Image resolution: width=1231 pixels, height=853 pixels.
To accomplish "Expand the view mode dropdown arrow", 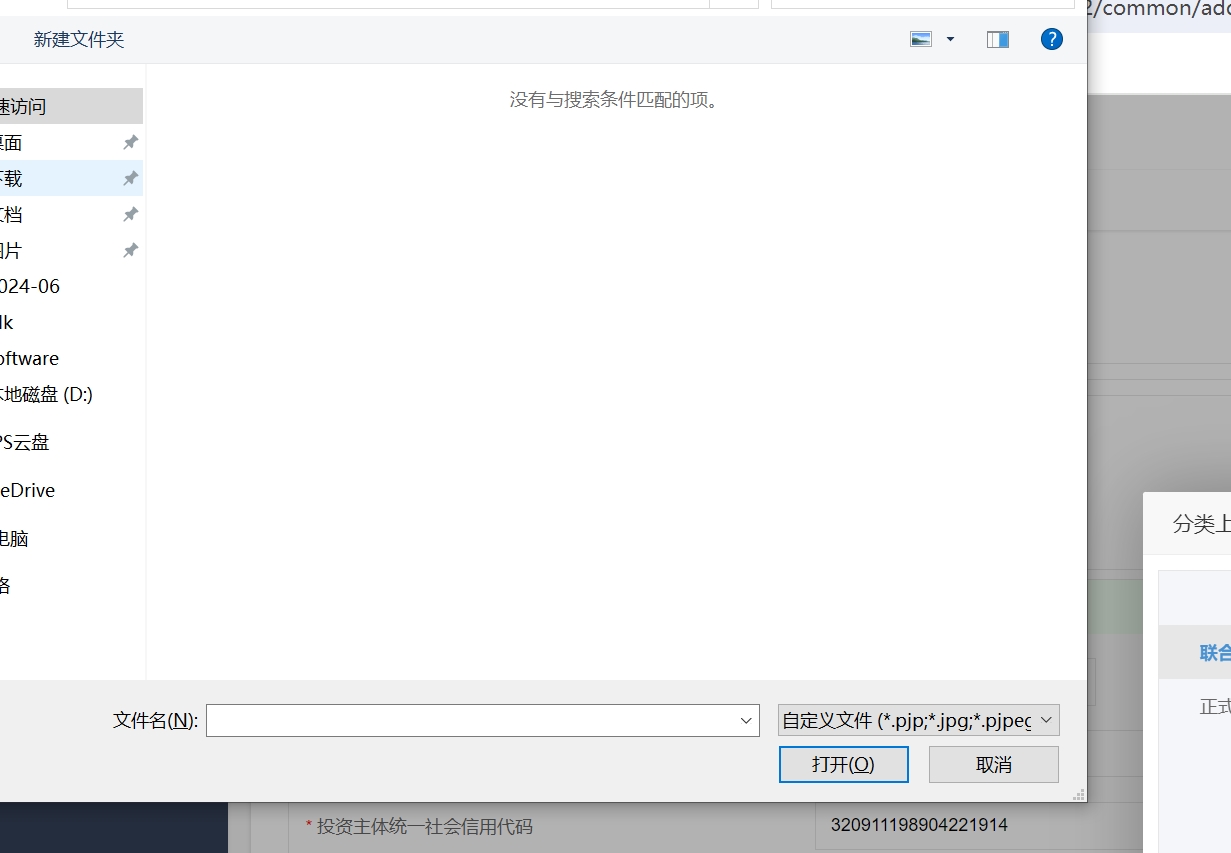I will (x=950, y=39).
